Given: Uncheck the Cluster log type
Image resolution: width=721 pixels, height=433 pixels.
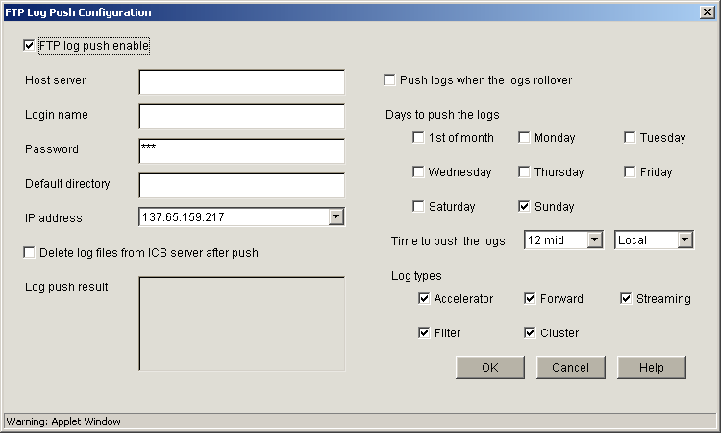Looking at the screenshot, I should 530,333.
